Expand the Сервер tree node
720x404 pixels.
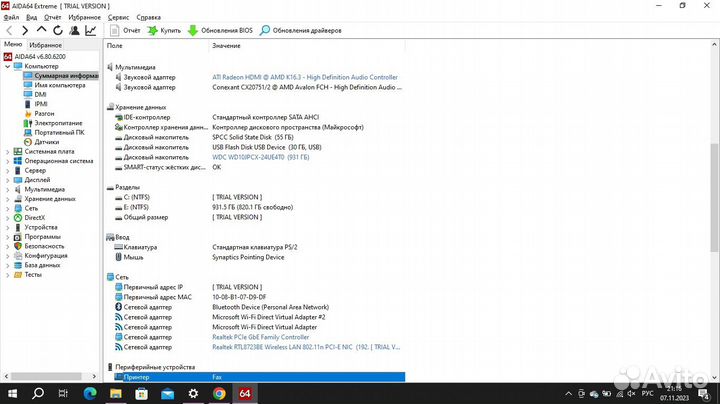7,170
